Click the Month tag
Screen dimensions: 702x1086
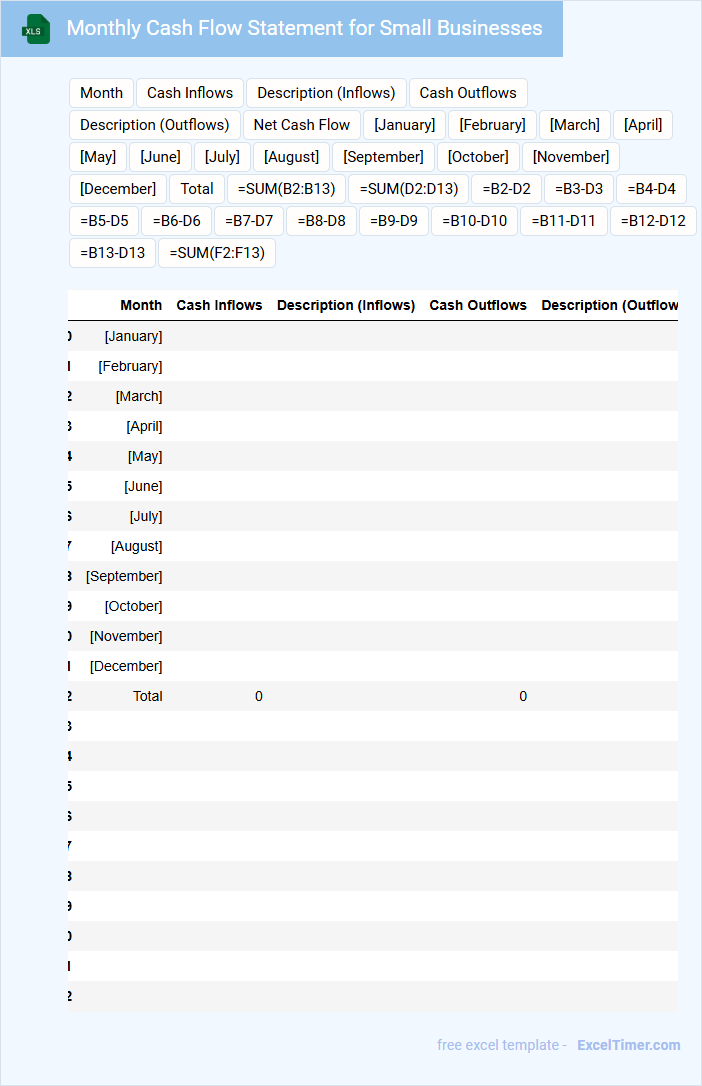(x=101, y=93)
